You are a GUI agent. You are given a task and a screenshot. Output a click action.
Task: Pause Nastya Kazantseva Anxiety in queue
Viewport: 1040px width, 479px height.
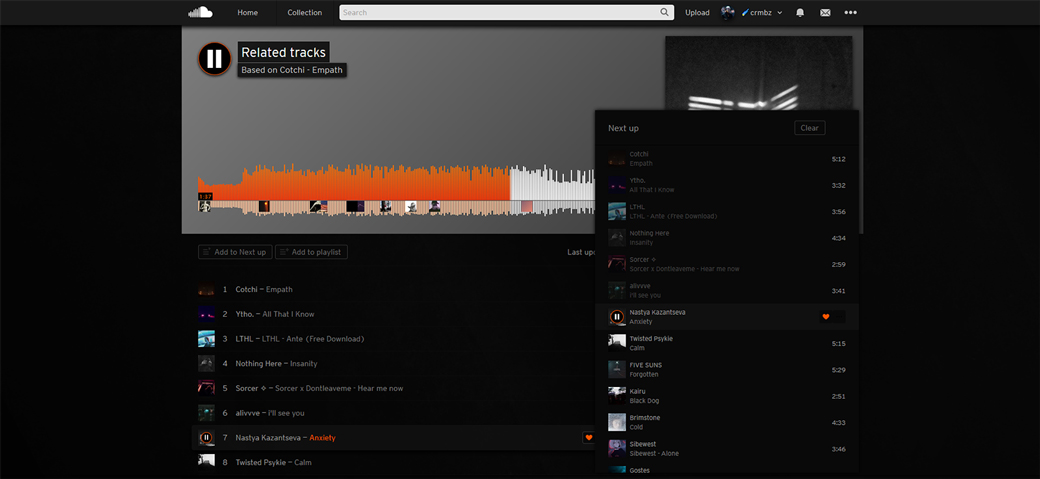[x=617, y=317]
